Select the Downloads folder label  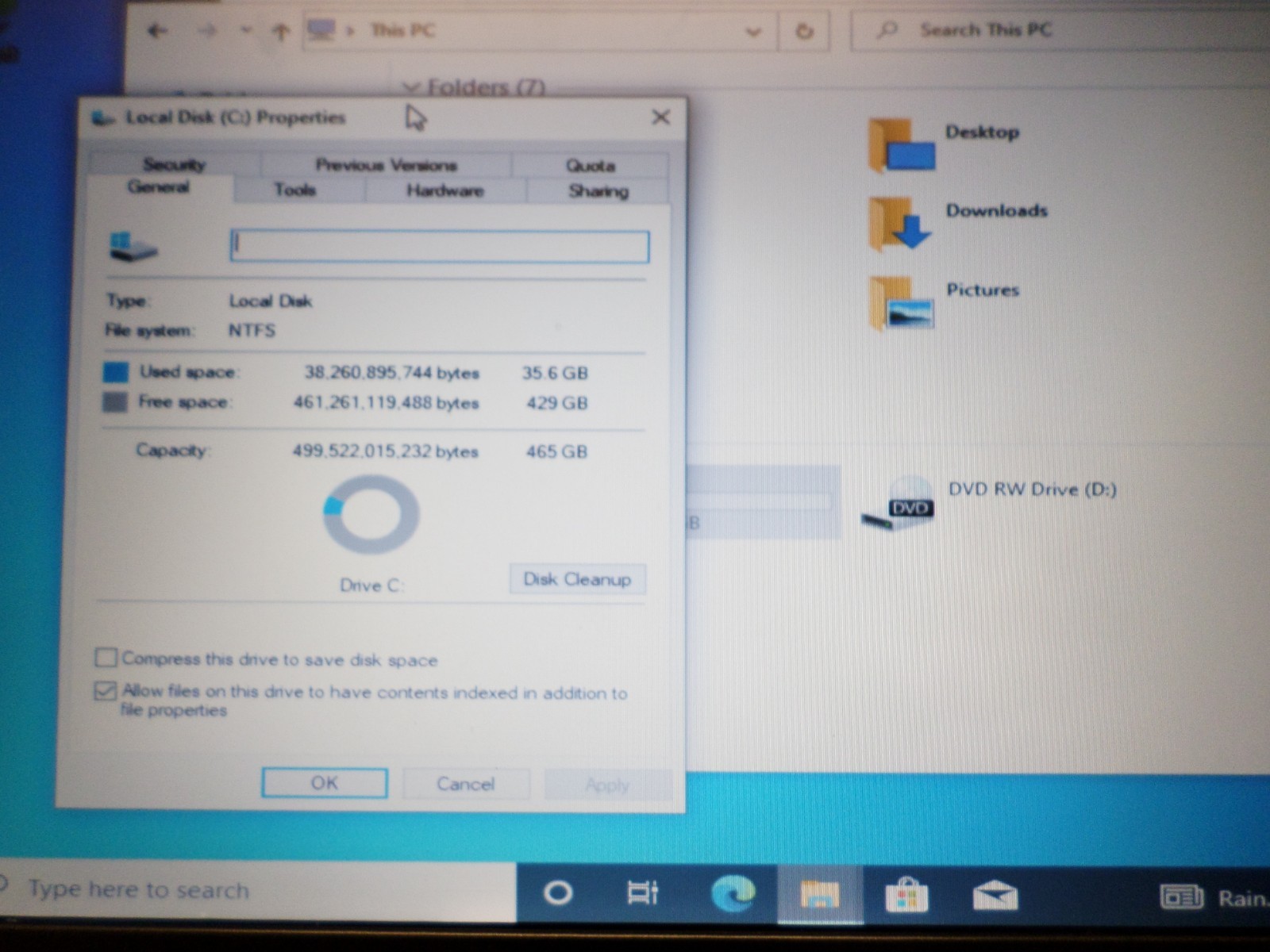pos(996,210)
